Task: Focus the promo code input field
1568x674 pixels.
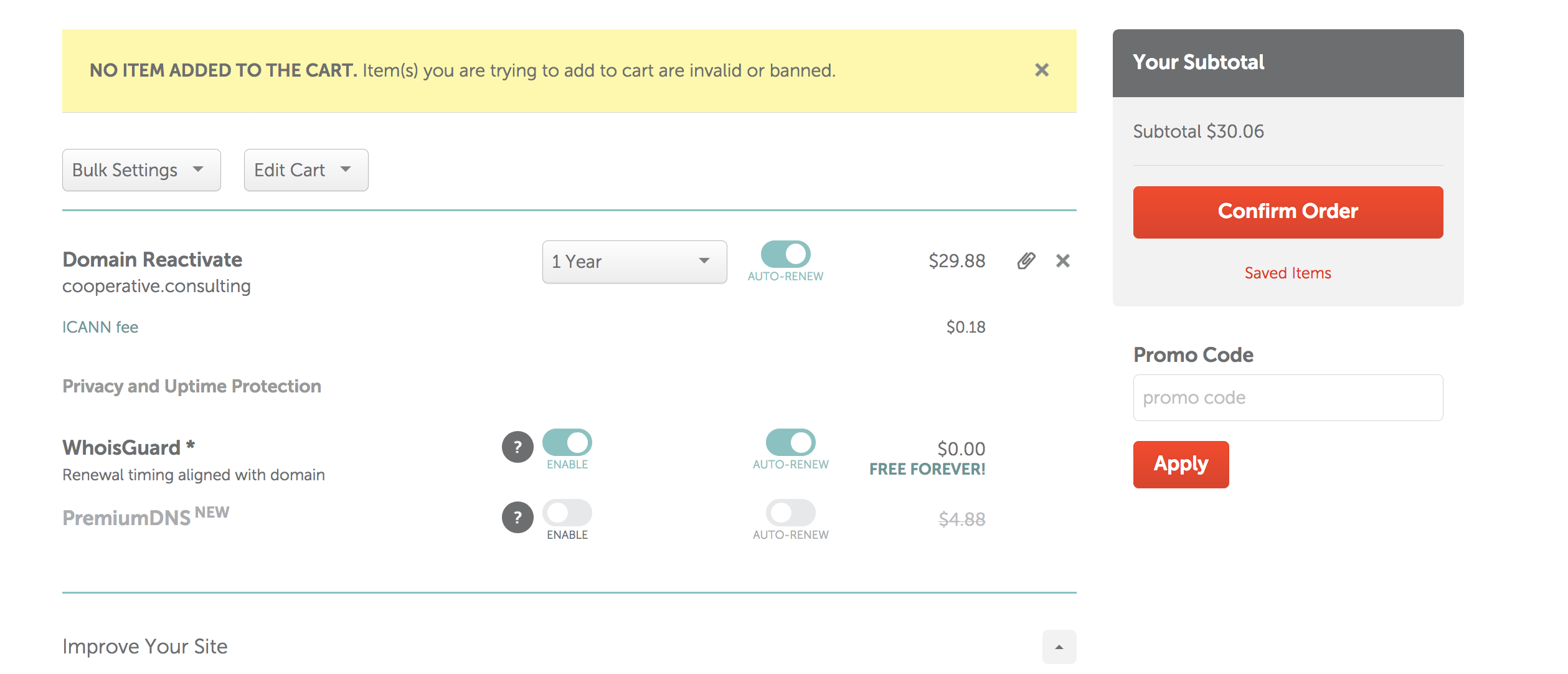Action: (1288, 397)
